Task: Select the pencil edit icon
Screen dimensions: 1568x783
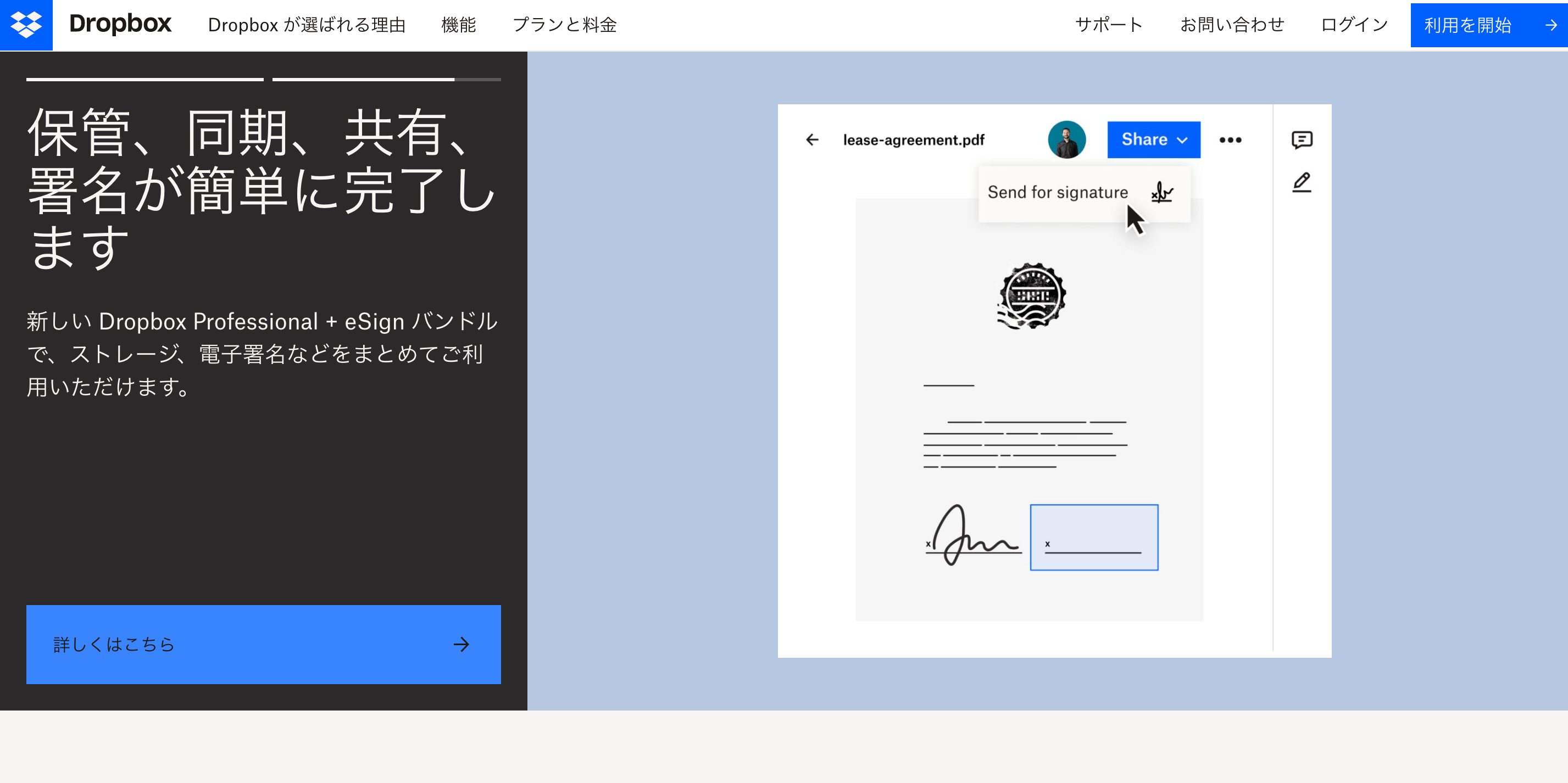Action: [x=1302, y=182]
